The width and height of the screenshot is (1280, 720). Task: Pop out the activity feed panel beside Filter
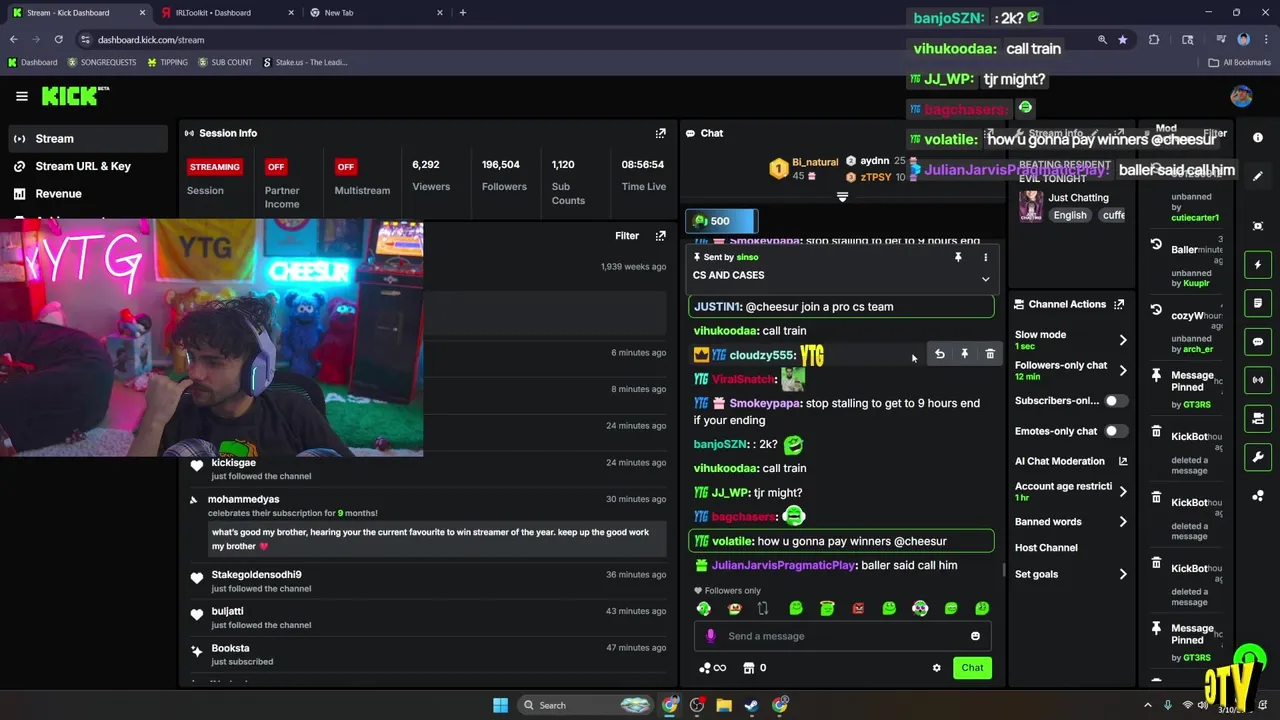click(660, 236)
